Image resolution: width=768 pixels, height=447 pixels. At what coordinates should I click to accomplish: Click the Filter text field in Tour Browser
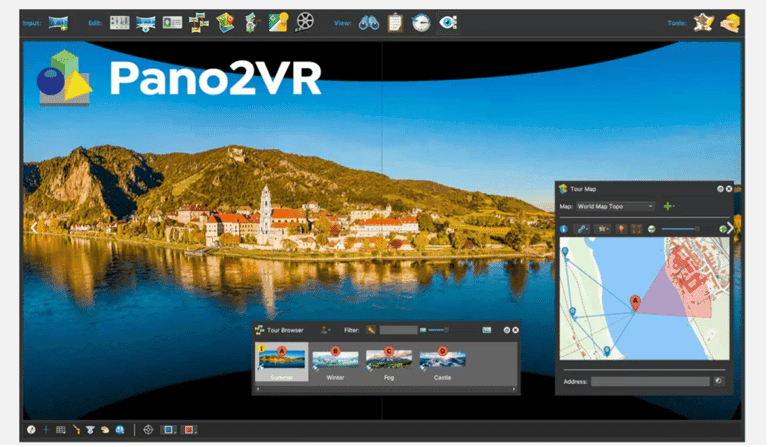click(399, 330)
